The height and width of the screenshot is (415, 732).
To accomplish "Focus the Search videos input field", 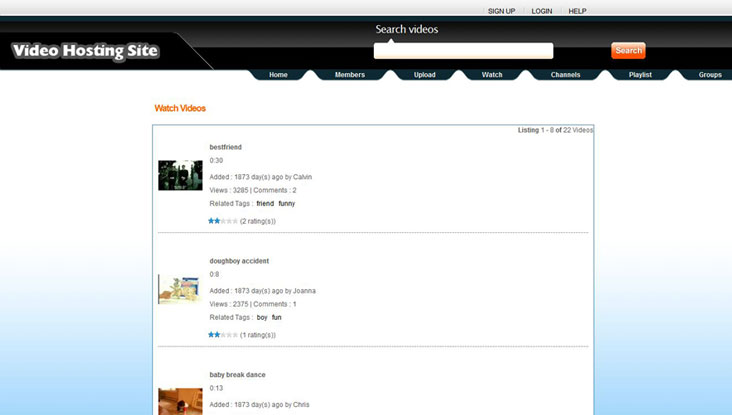I will [x=463, y=50].
